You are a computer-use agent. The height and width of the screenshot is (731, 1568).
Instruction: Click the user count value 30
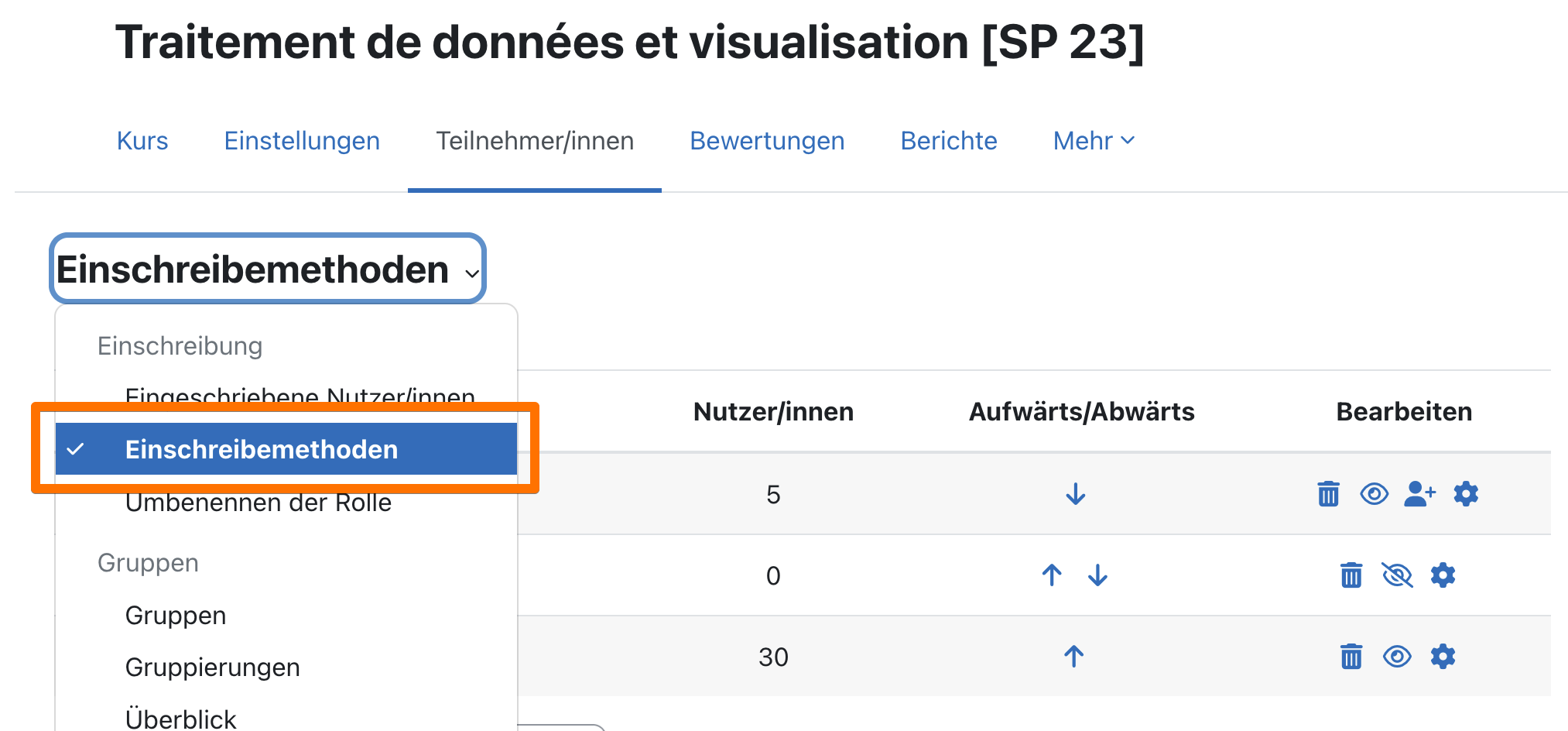(x=773, y=657)
